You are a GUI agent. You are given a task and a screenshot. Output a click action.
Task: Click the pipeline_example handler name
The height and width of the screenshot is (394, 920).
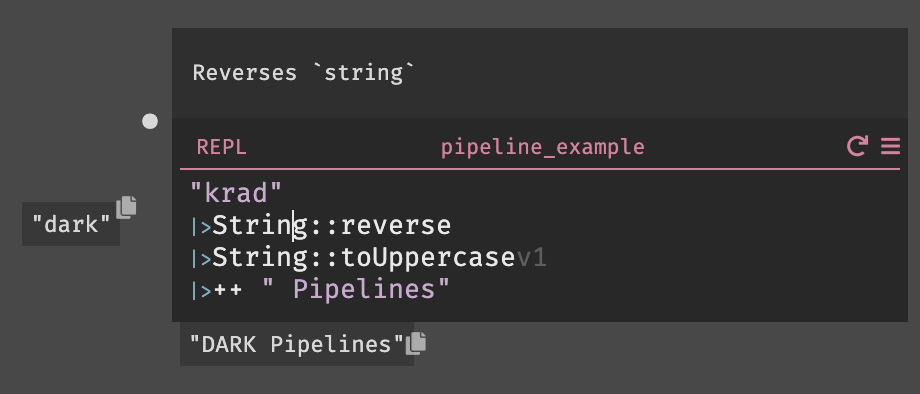point(543,147)
